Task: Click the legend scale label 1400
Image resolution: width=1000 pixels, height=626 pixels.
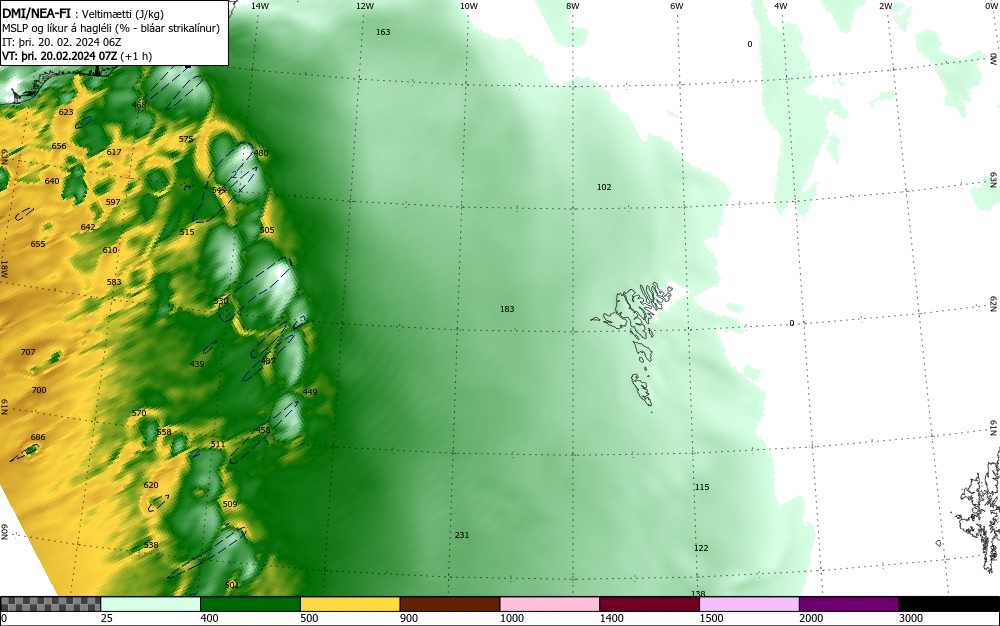Action: point(611,618)
